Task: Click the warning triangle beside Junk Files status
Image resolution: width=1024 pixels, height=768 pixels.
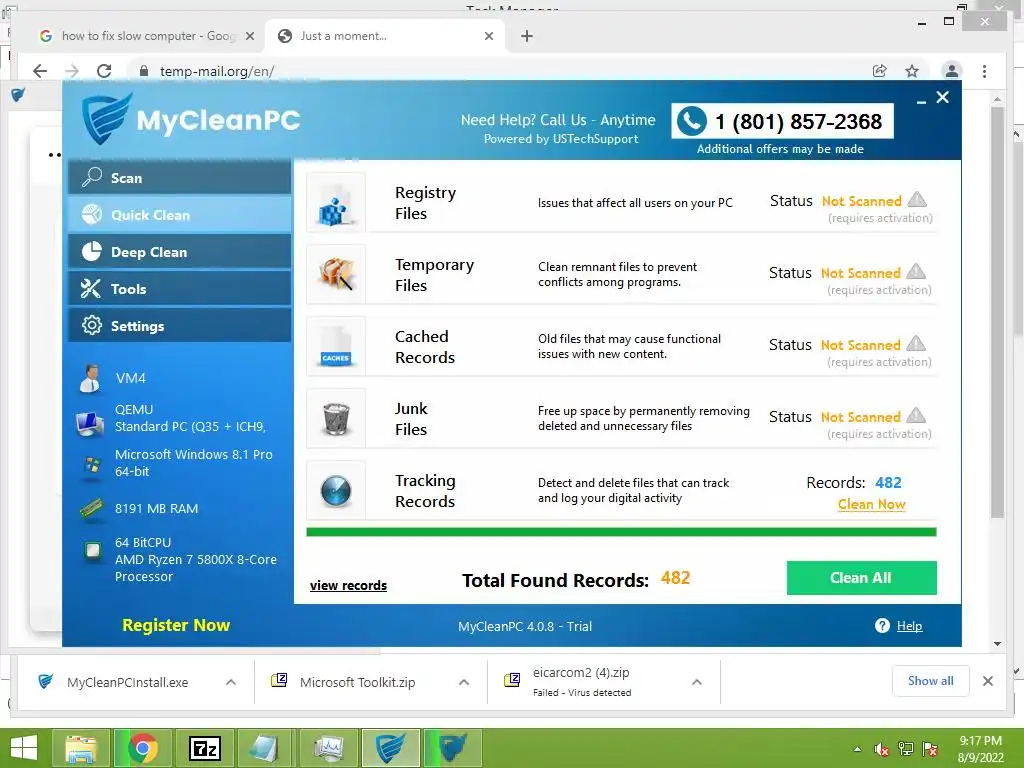Action: coord(916,415)
